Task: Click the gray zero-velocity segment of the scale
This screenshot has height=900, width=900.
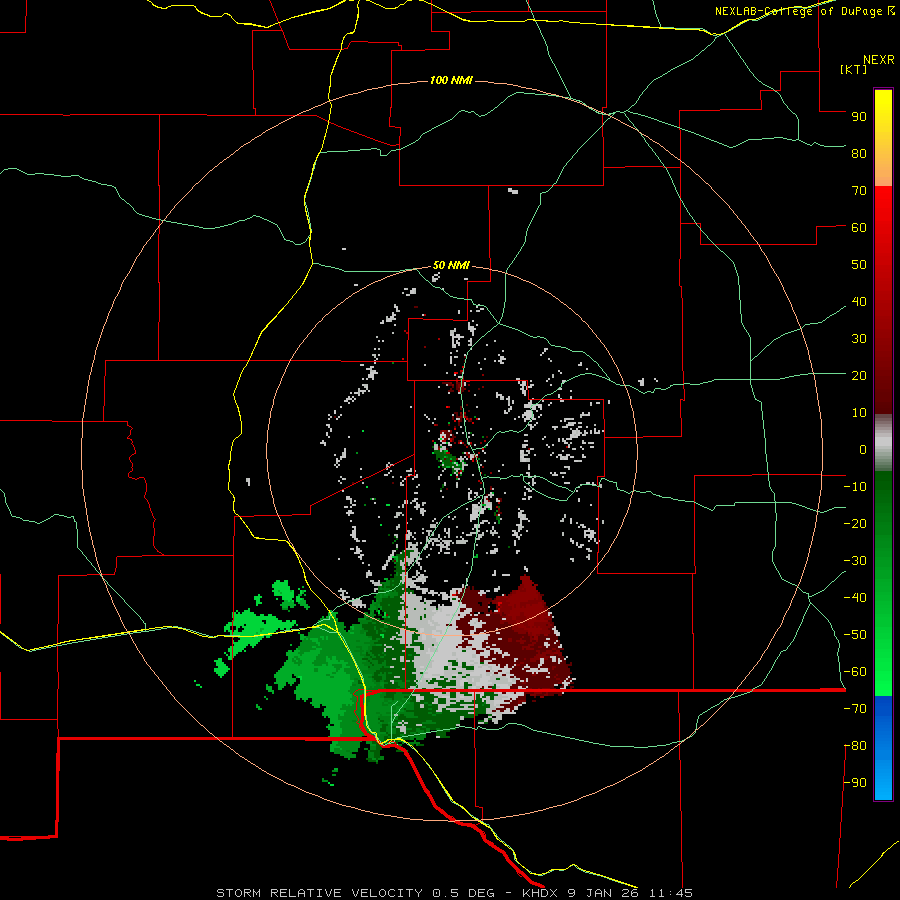Action: pyautogui.click(x=883, y=443)
